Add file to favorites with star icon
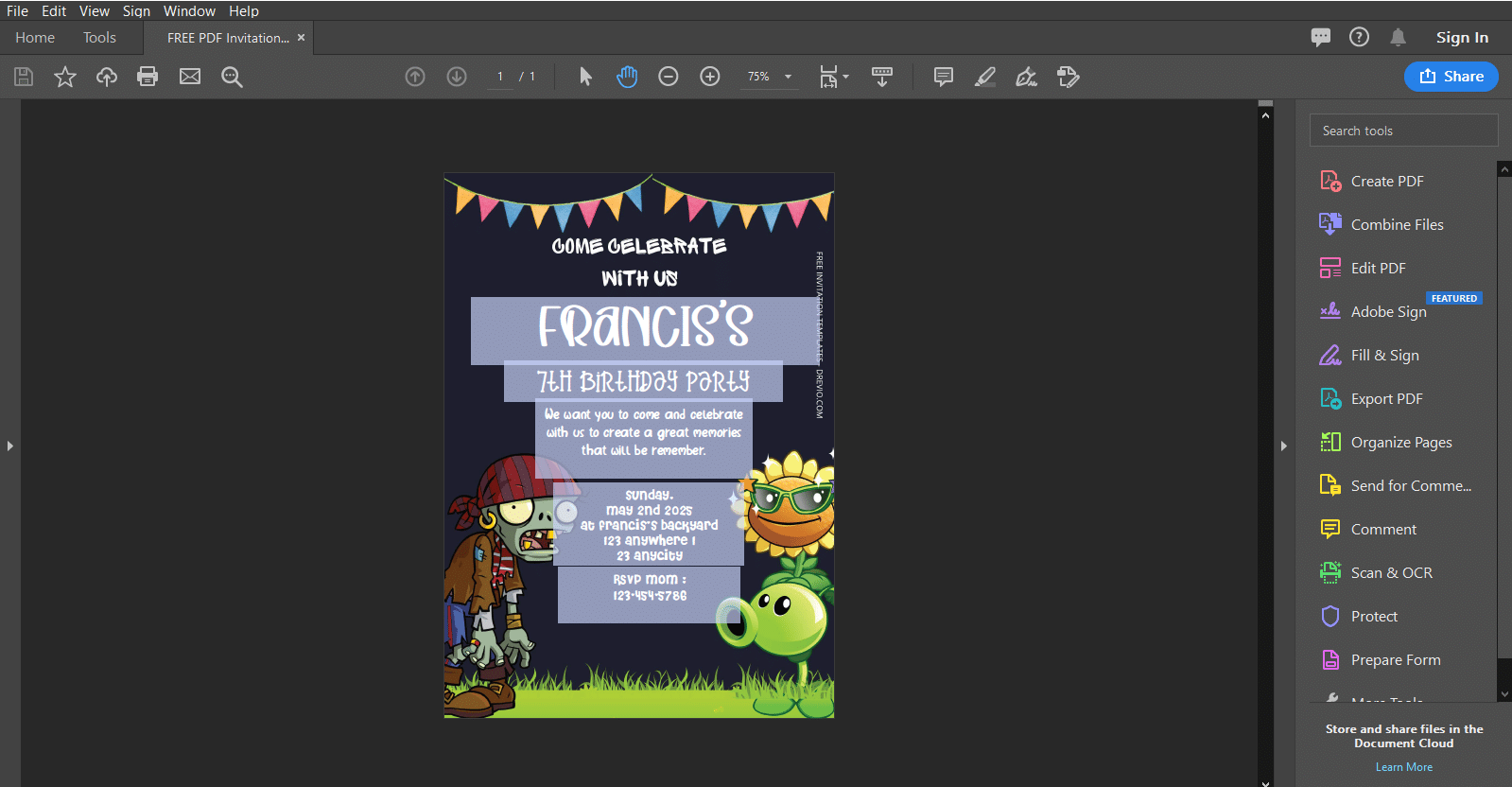Image resolution: width=1512 pixels, height=787 pixels. (x=64, y=77)
